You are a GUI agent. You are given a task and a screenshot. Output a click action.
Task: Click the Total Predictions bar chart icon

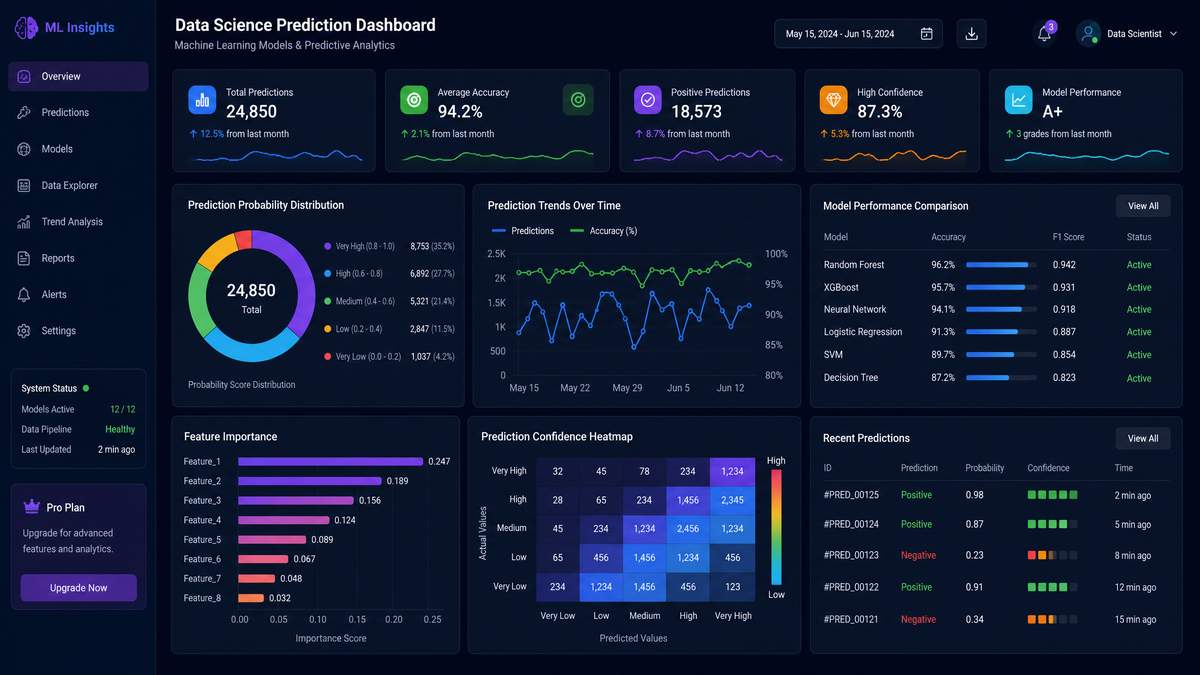pos(202,100)
